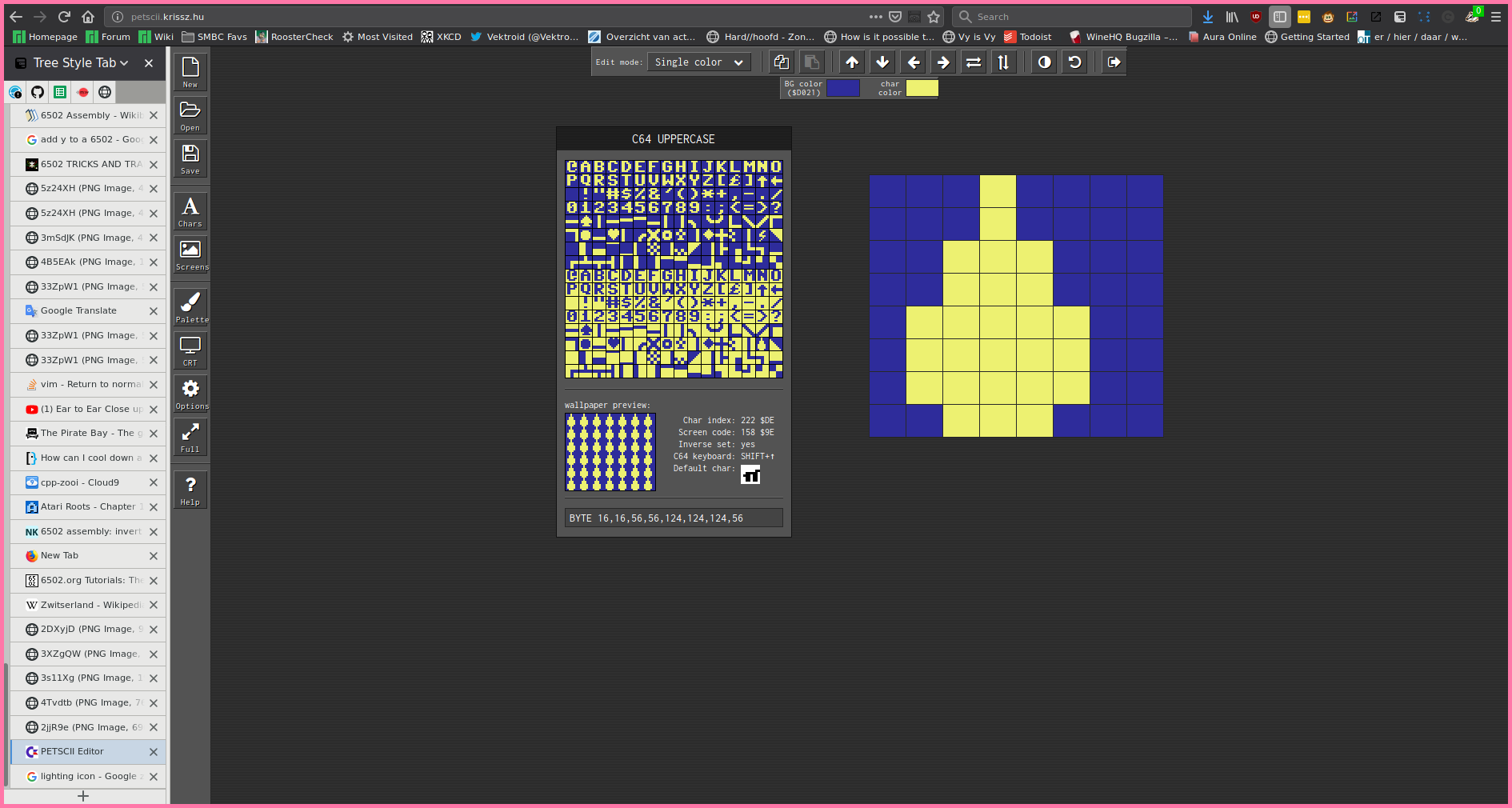This screenshot has width=1512, height=808.
Task: Toggle Full screen mode
Action: 190,437
